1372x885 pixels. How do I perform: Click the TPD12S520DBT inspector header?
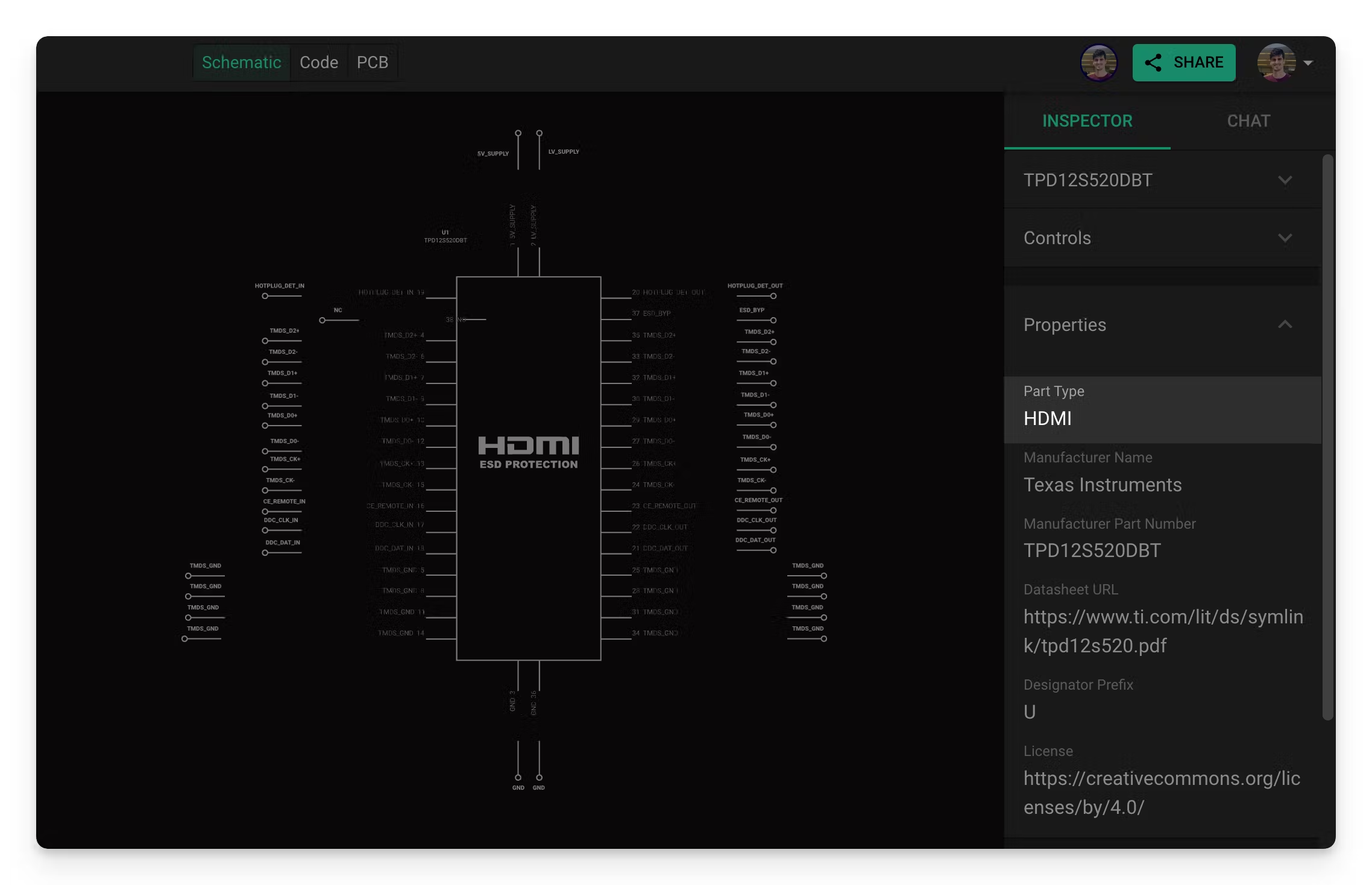pyautogui.click(x=1162, y=180)
